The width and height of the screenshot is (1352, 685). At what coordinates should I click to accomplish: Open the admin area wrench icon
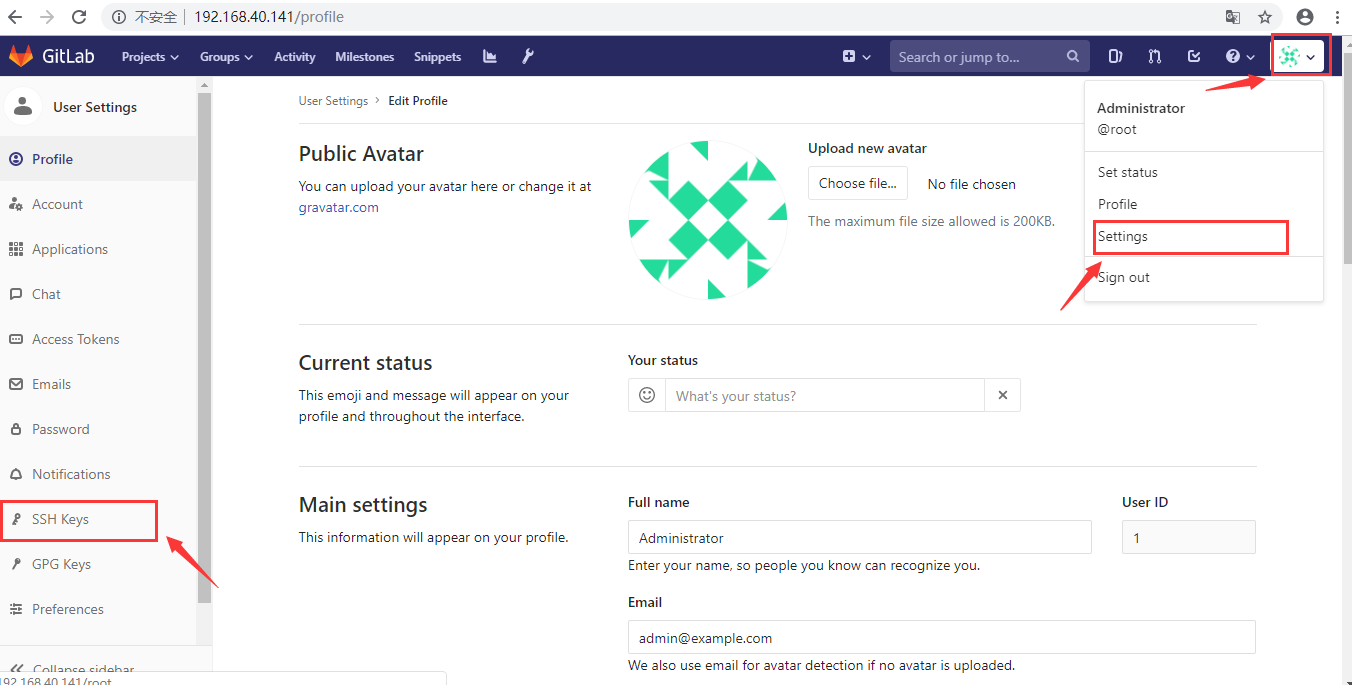tap(528, 57)
